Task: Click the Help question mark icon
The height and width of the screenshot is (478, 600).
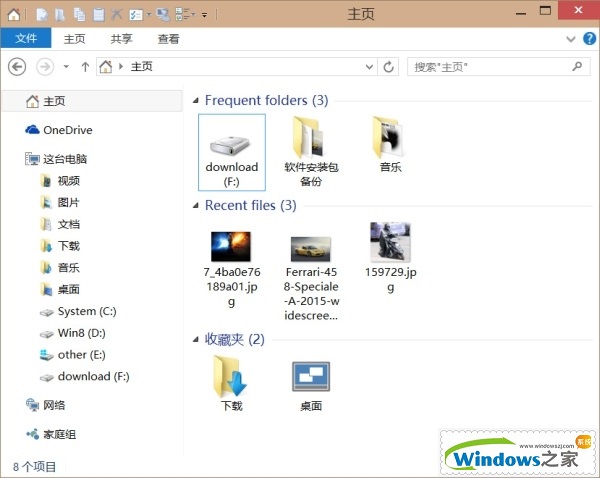Action: [x=587, y=39]
